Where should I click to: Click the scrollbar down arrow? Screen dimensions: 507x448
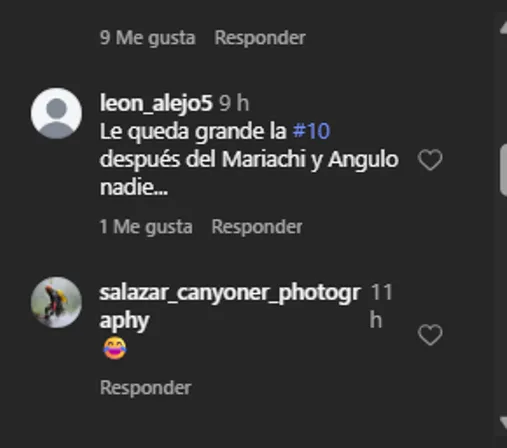(503, 423)
